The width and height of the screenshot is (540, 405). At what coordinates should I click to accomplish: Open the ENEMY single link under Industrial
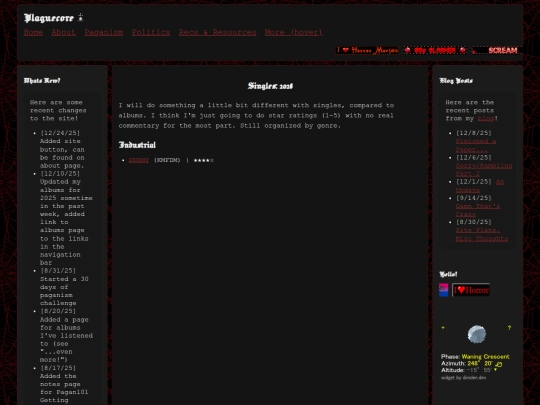click(138, 160)
